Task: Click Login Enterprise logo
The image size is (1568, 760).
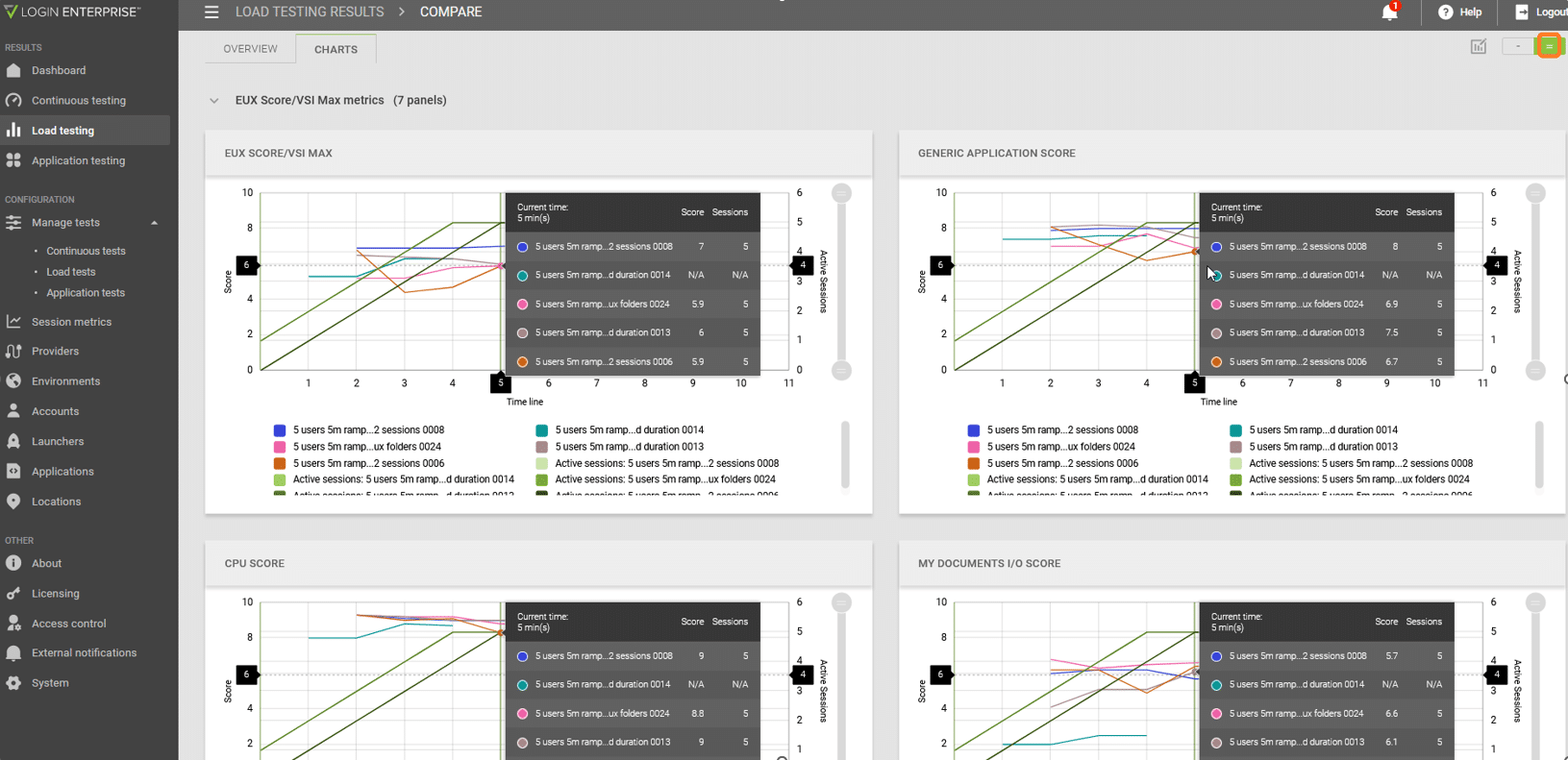Action: 73,12
